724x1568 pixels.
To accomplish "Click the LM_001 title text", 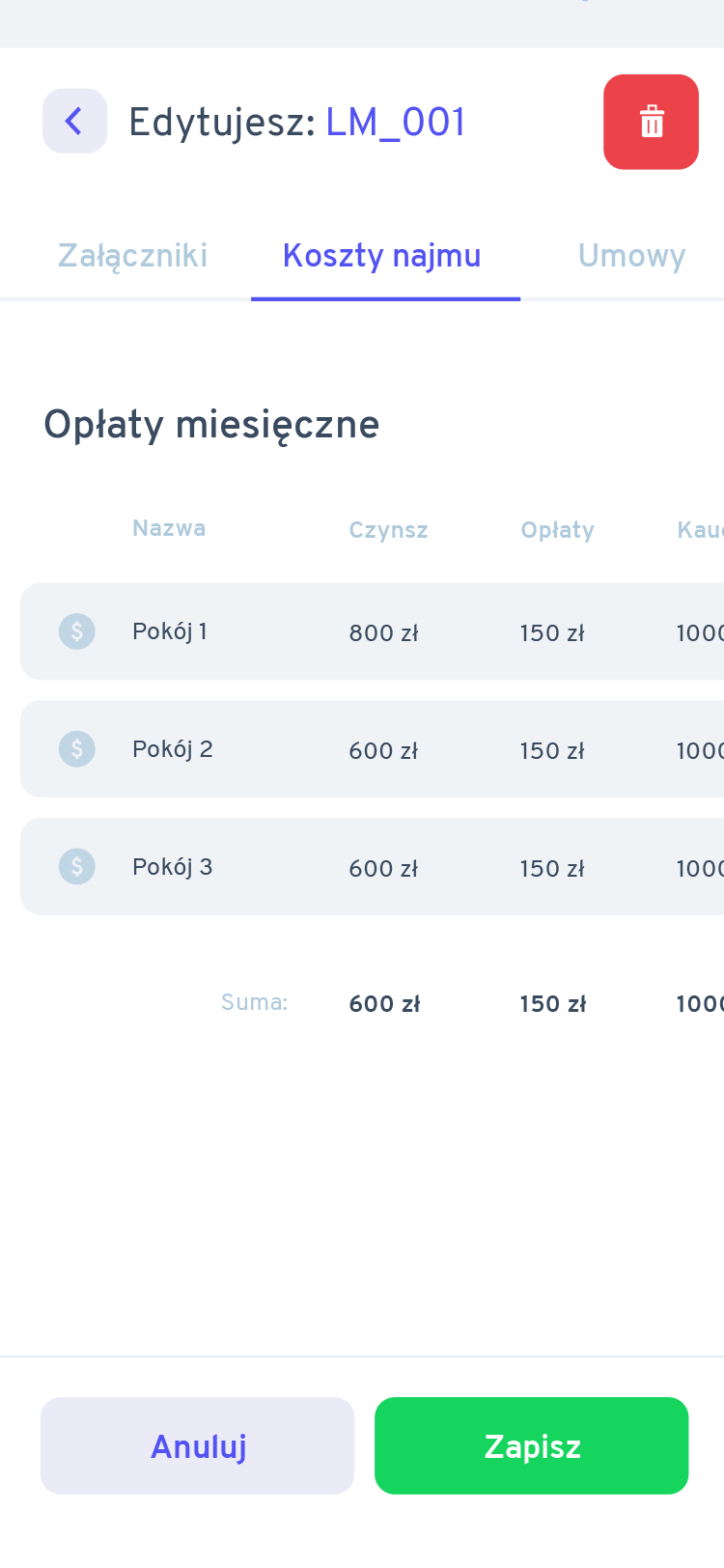I will pos(396,123).
